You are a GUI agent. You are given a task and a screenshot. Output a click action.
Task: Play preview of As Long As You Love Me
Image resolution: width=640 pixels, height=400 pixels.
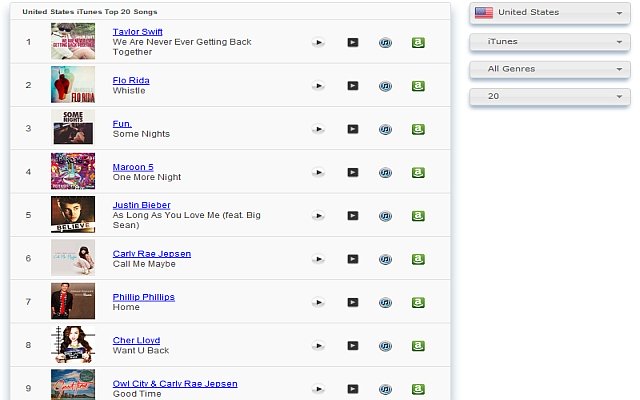(x=318, y=216)
